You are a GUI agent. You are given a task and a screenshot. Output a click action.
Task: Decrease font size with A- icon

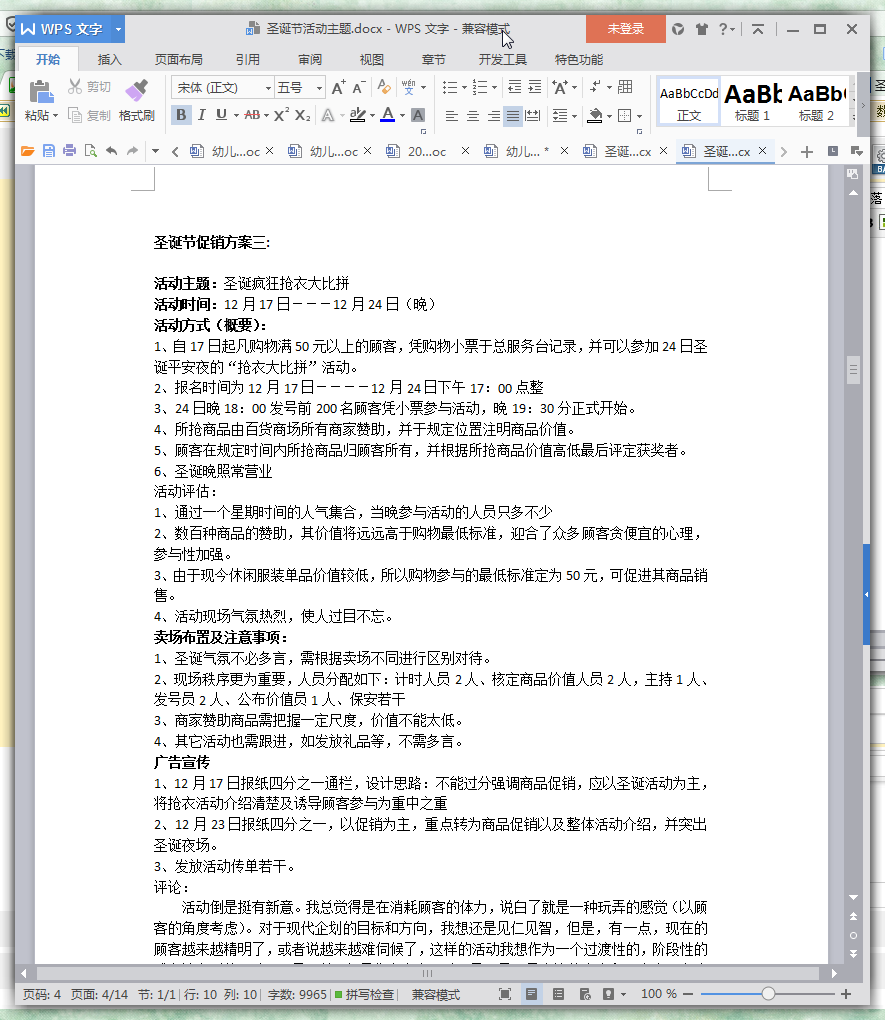(359, 87)
